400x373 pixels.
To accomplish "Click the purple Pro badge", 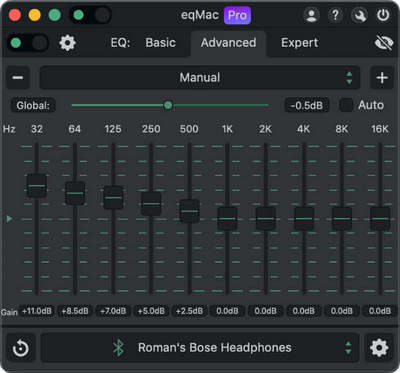I will tap(237, 15).
